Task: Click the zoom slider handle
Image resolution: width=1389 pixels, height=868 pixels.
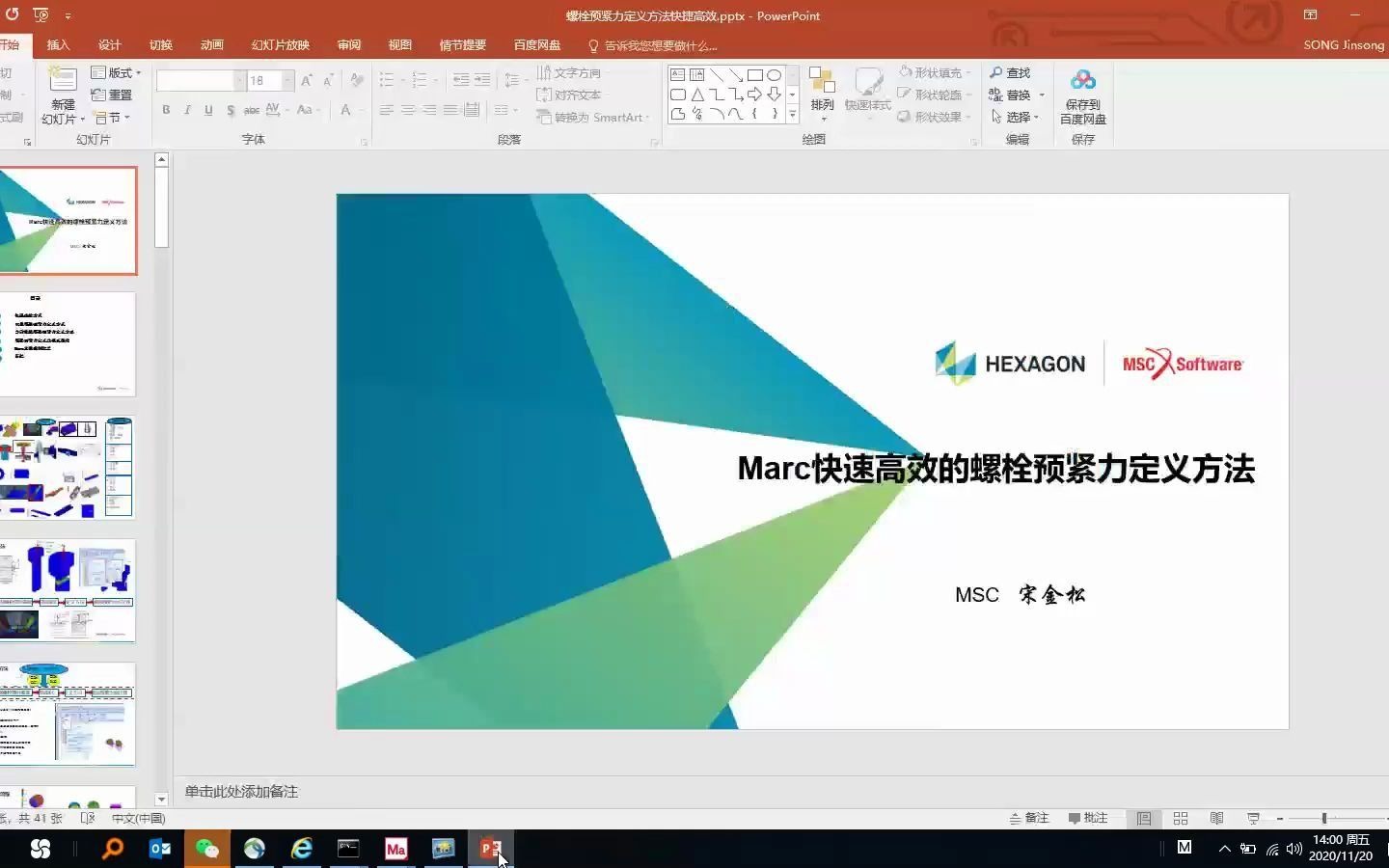Action: coord(1324,818)
